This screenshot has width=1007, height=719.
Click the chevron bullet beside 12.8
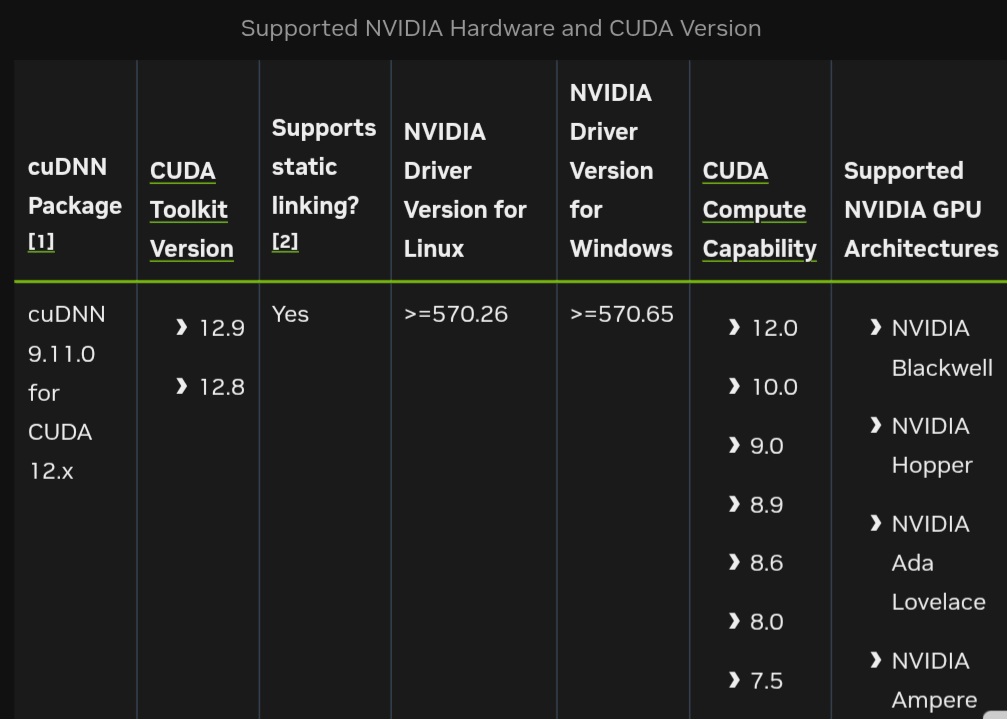click(182, 386)
